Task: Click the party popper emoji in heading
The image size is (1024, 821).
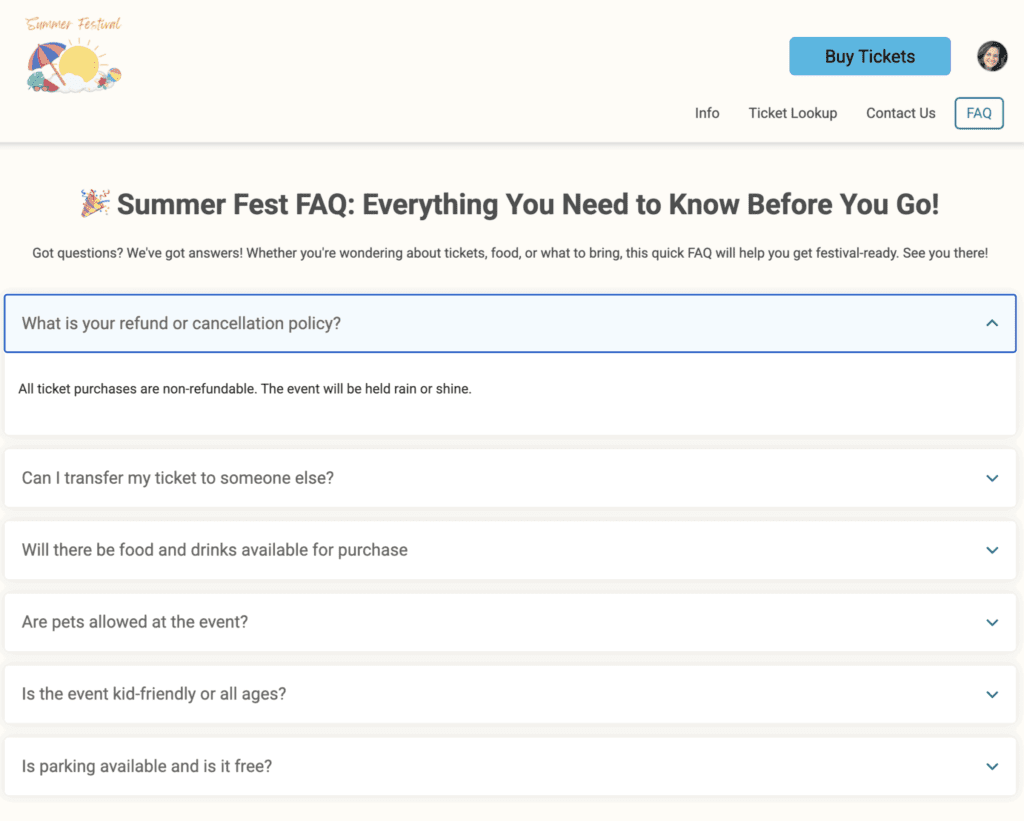Action: coord(95,204)
